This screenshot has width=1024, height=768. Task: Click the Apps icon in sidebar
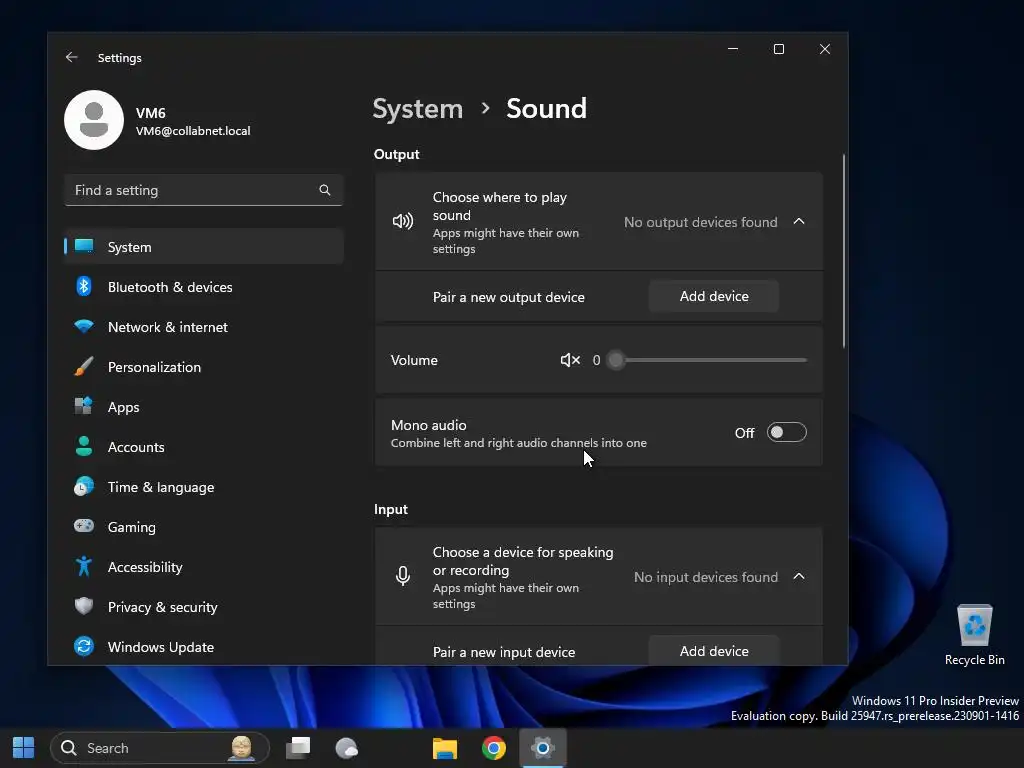84,406
